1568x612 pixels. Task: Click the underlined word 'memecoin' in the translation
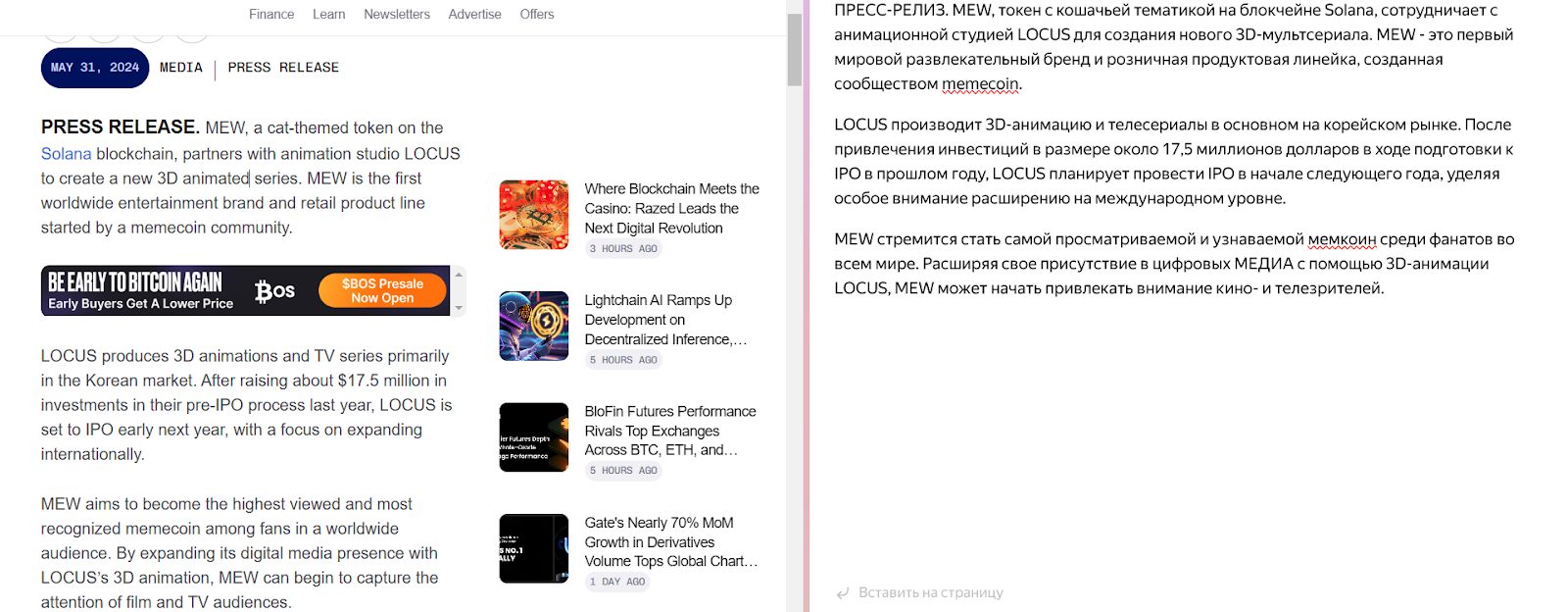point(980,84)
